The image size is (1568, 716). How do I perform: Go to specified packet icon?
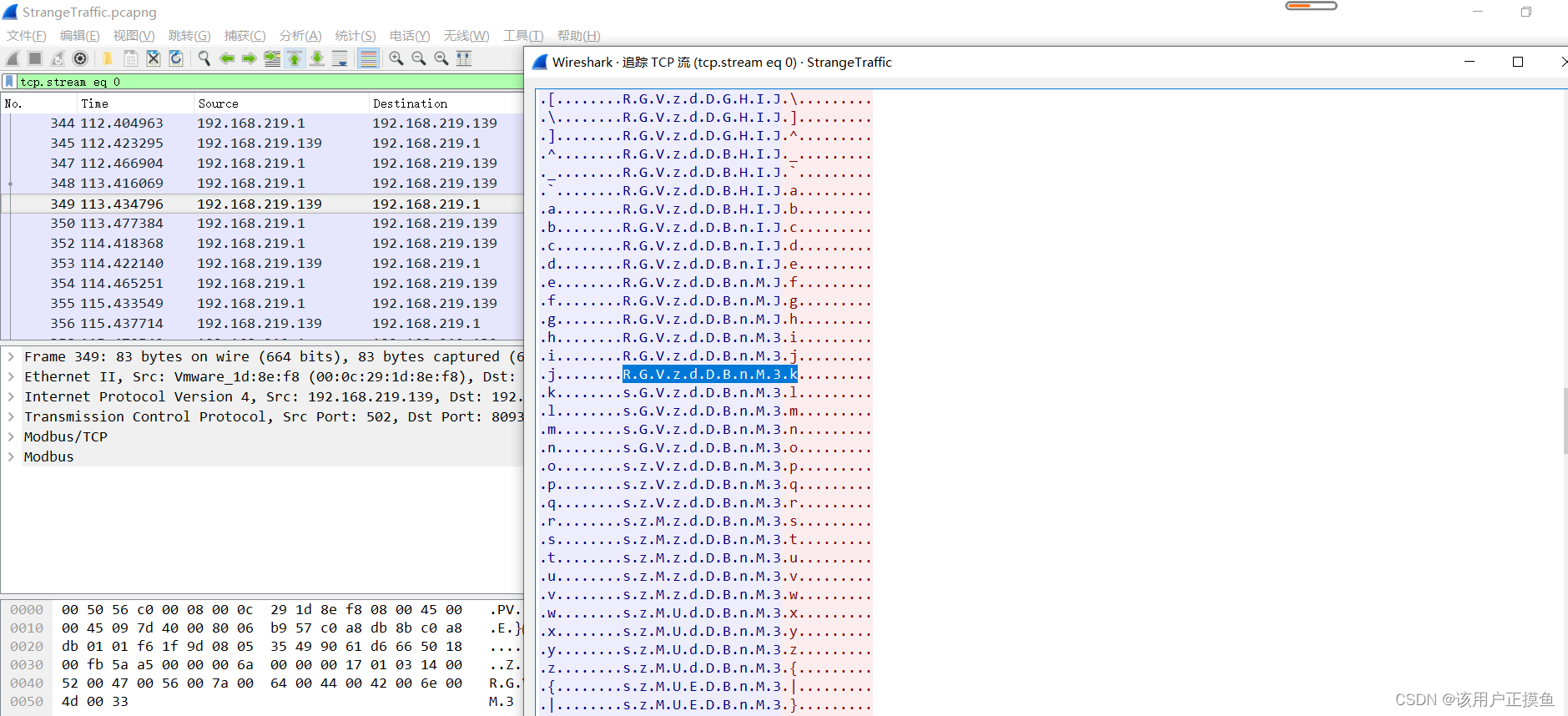pyautogui.click(x=272, y=58)
